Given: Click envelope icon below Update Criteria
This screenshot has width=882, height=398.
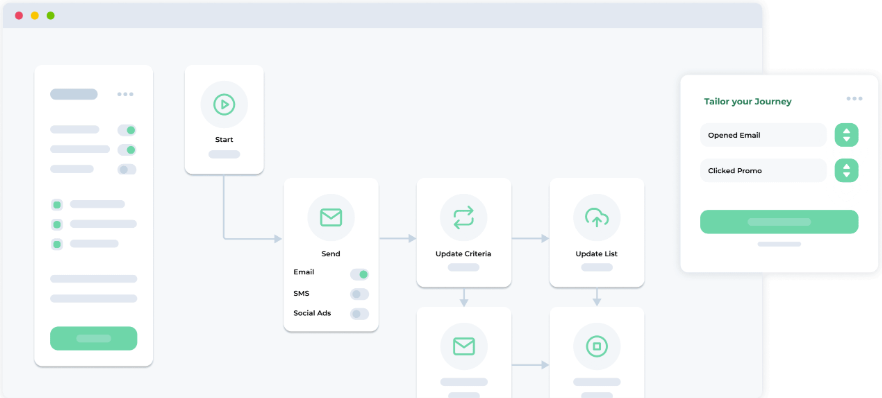Looking at the screenshot, I should click(464, 346).
